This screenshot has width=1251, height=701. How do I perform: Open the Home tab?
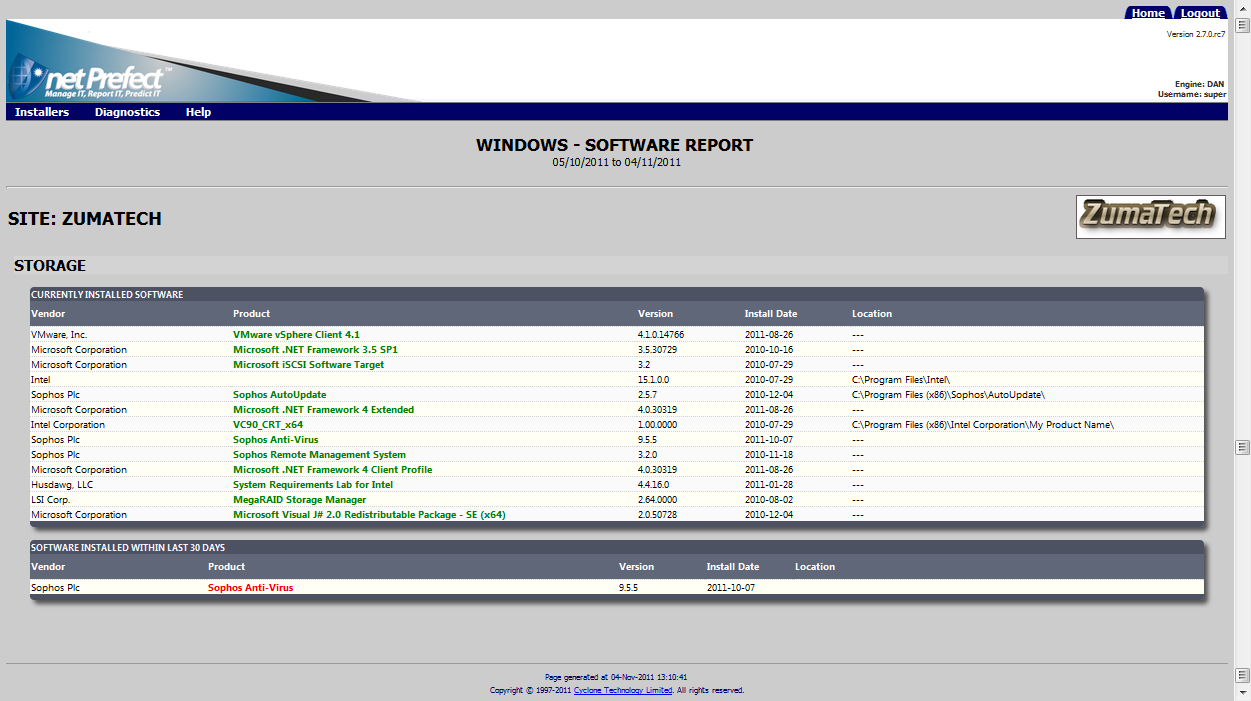point(1148,13)
